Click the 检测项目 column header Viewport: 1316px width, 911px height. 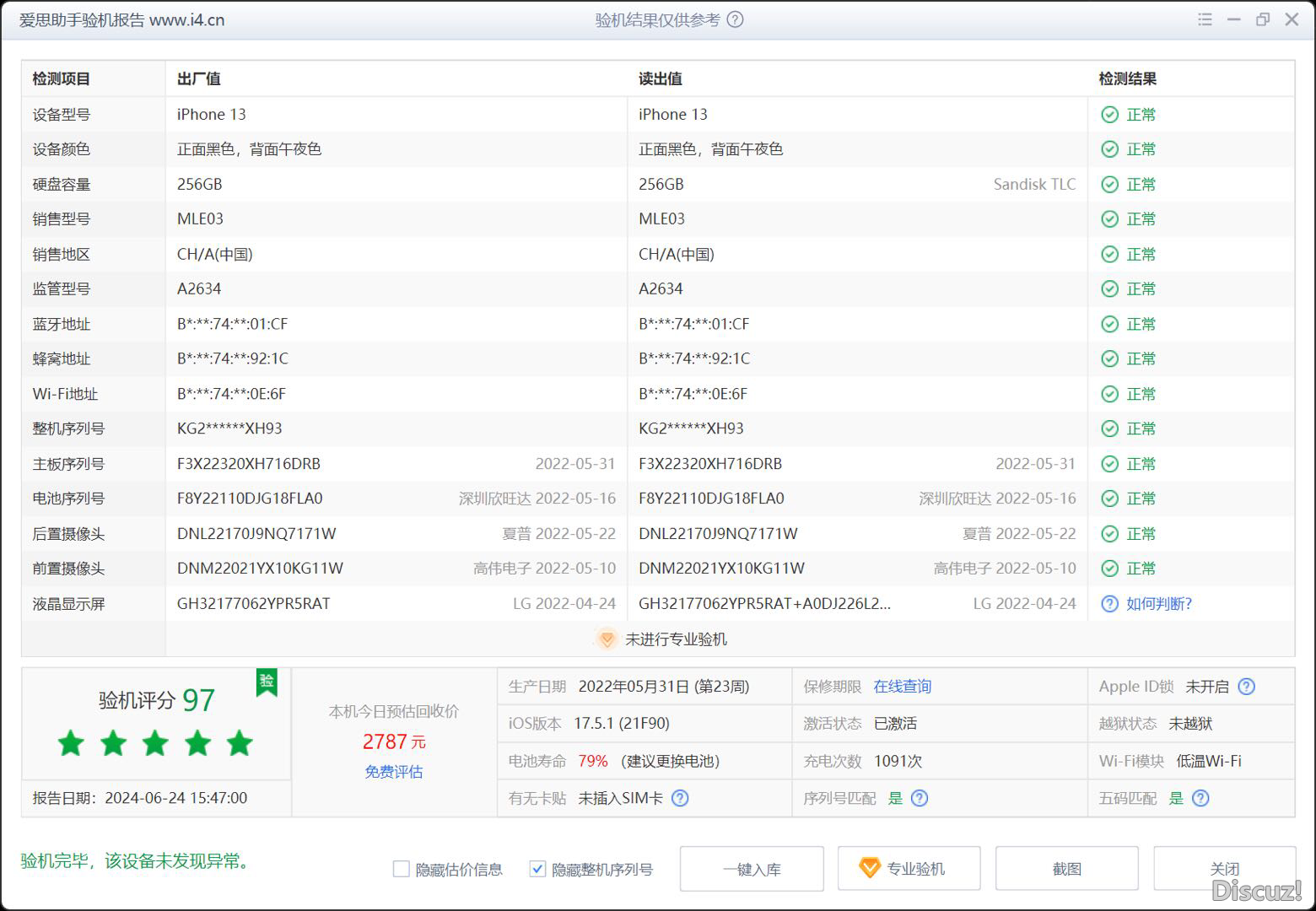[x=62, y=78]
